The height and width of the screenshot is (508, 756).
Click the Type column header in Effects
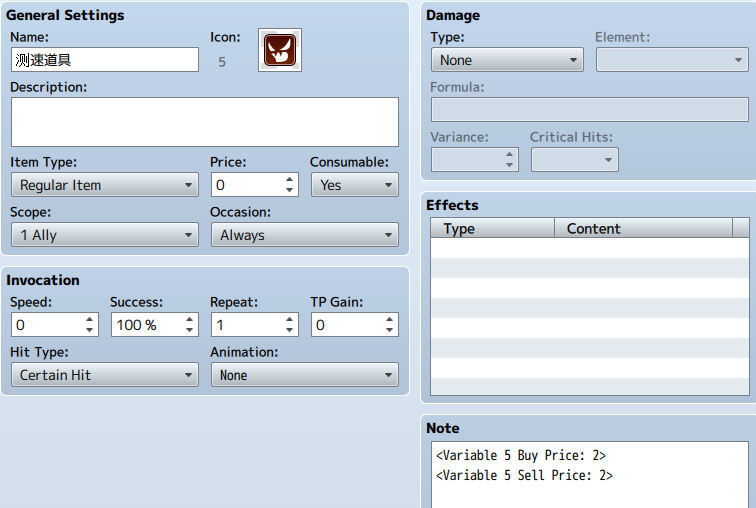tap(492, 228)
